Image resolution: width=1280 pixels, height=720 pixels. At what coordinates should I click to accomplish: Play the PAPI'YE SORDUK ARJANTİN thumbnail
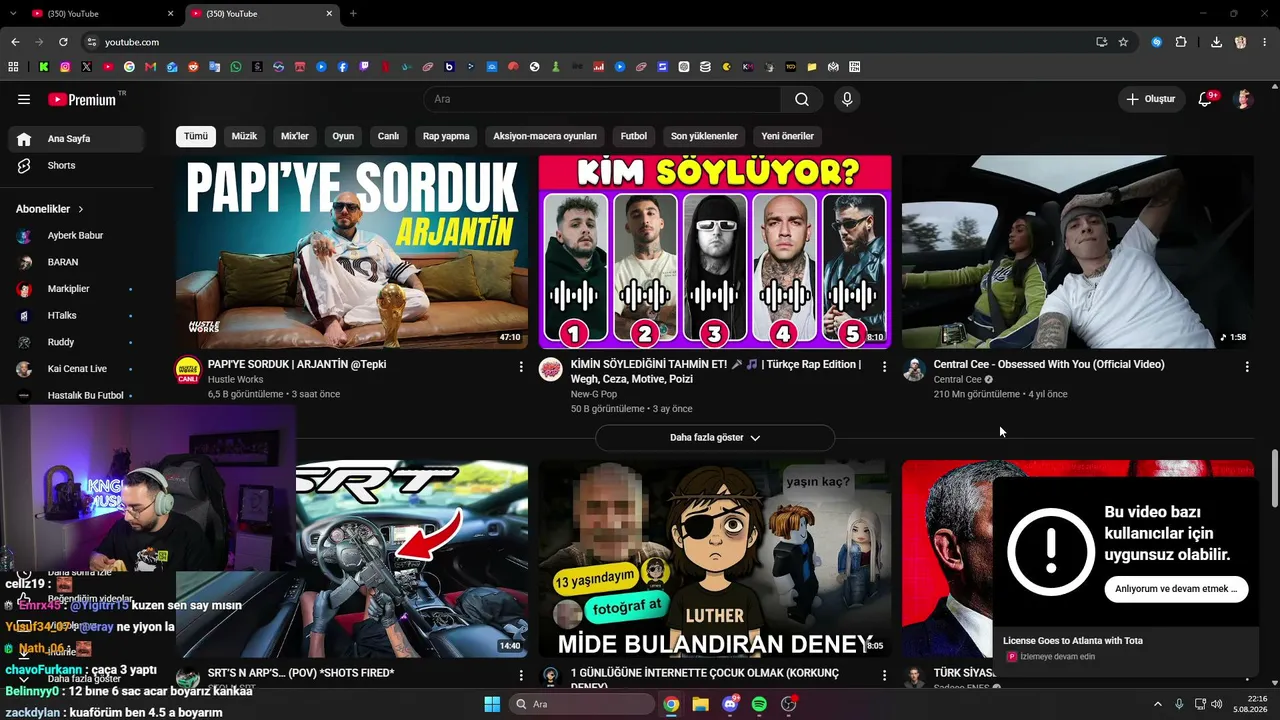click(x=352, y=252)
